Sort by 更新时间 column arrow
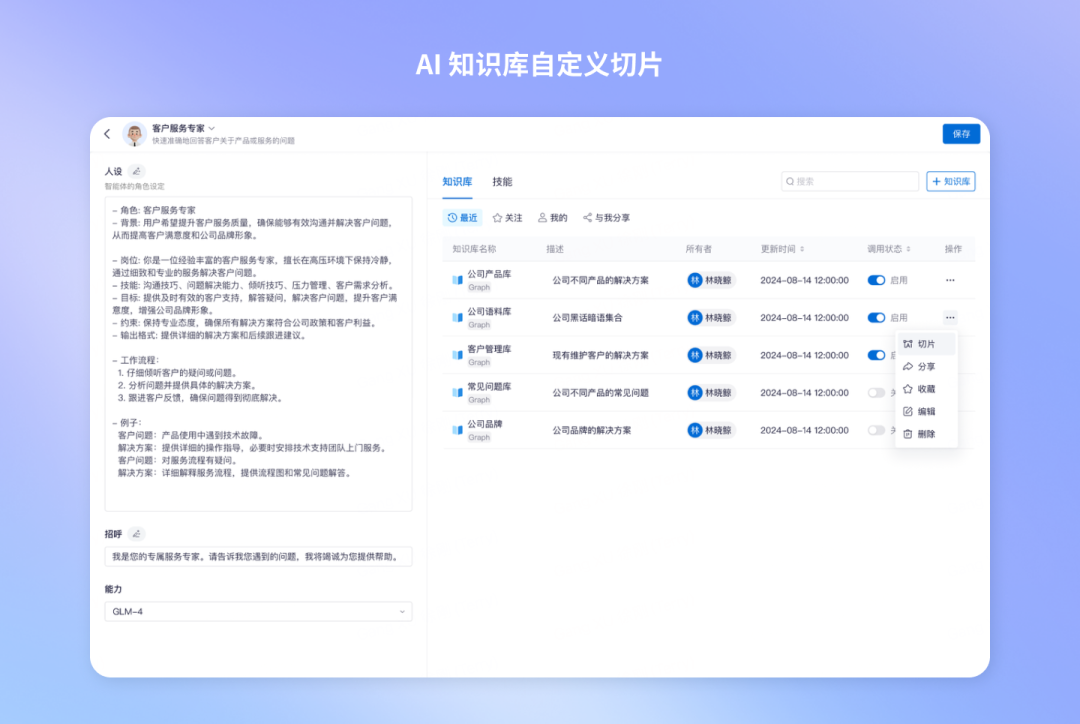This screenshot has height=724, width=1080. click(x=802, y=249)
